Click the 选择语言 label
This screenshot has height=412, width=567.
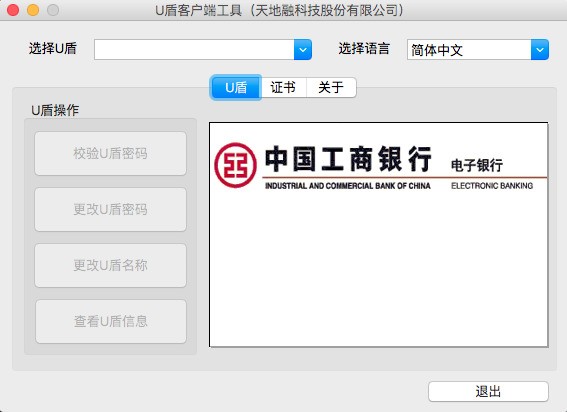tap(364, 48)
